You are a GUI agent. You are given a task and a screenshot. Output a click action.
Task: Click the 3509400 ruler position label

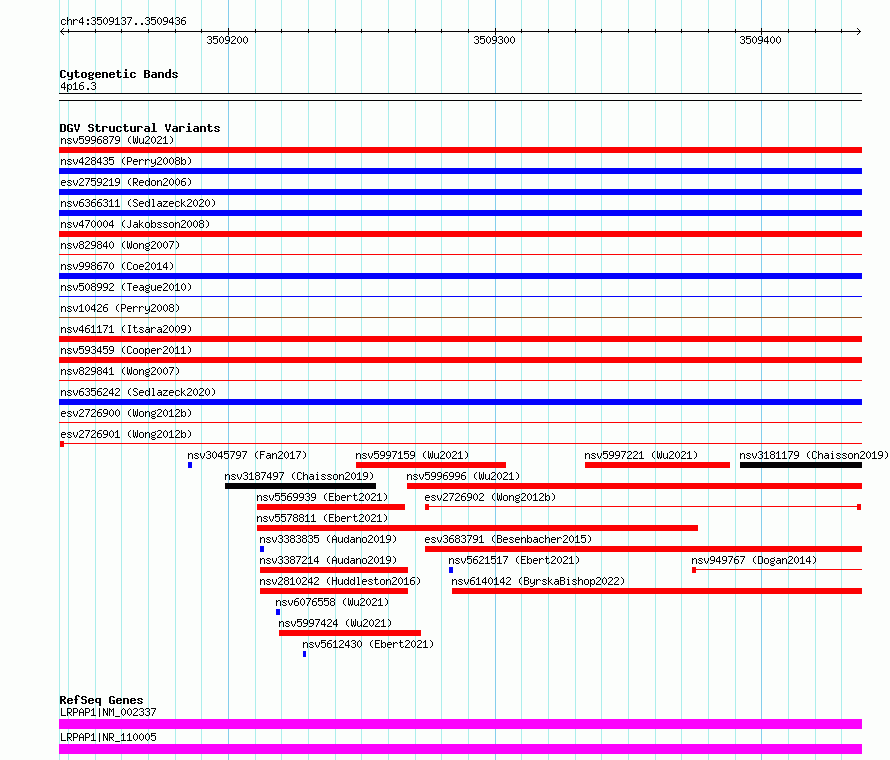(x=761, y=40)
